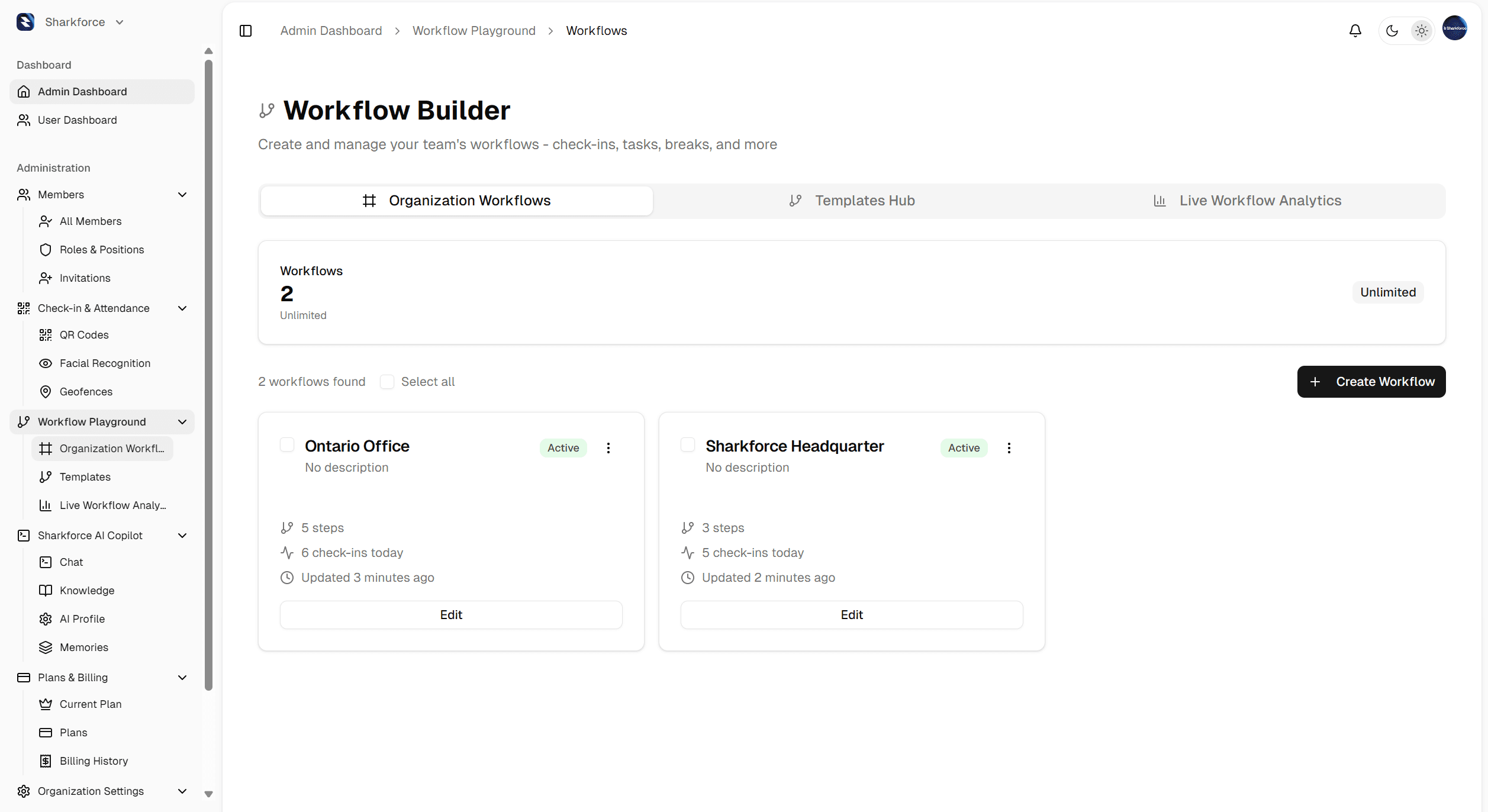Click the Templates branch icon in sidebar
Screen dimensions: 1488x812
click(46, 477)
